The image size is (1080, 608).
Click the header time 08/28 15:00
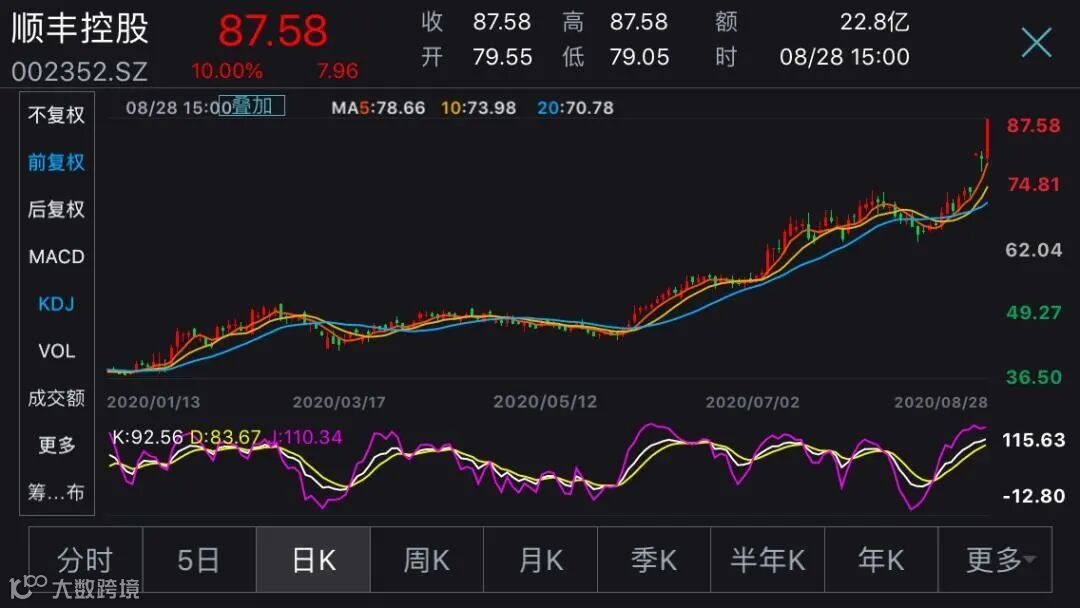(844, 57)
